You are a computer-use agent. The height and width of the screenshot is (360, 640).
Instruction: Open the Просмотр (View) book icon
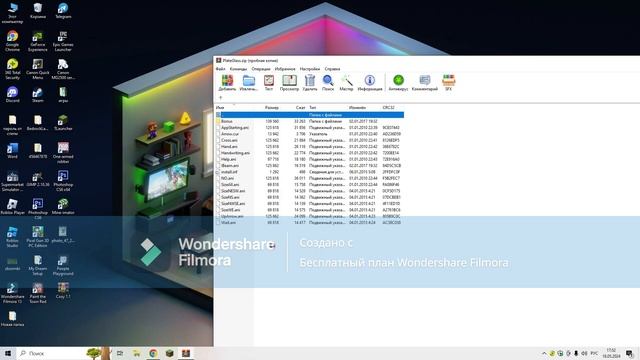tap(289, 82)
